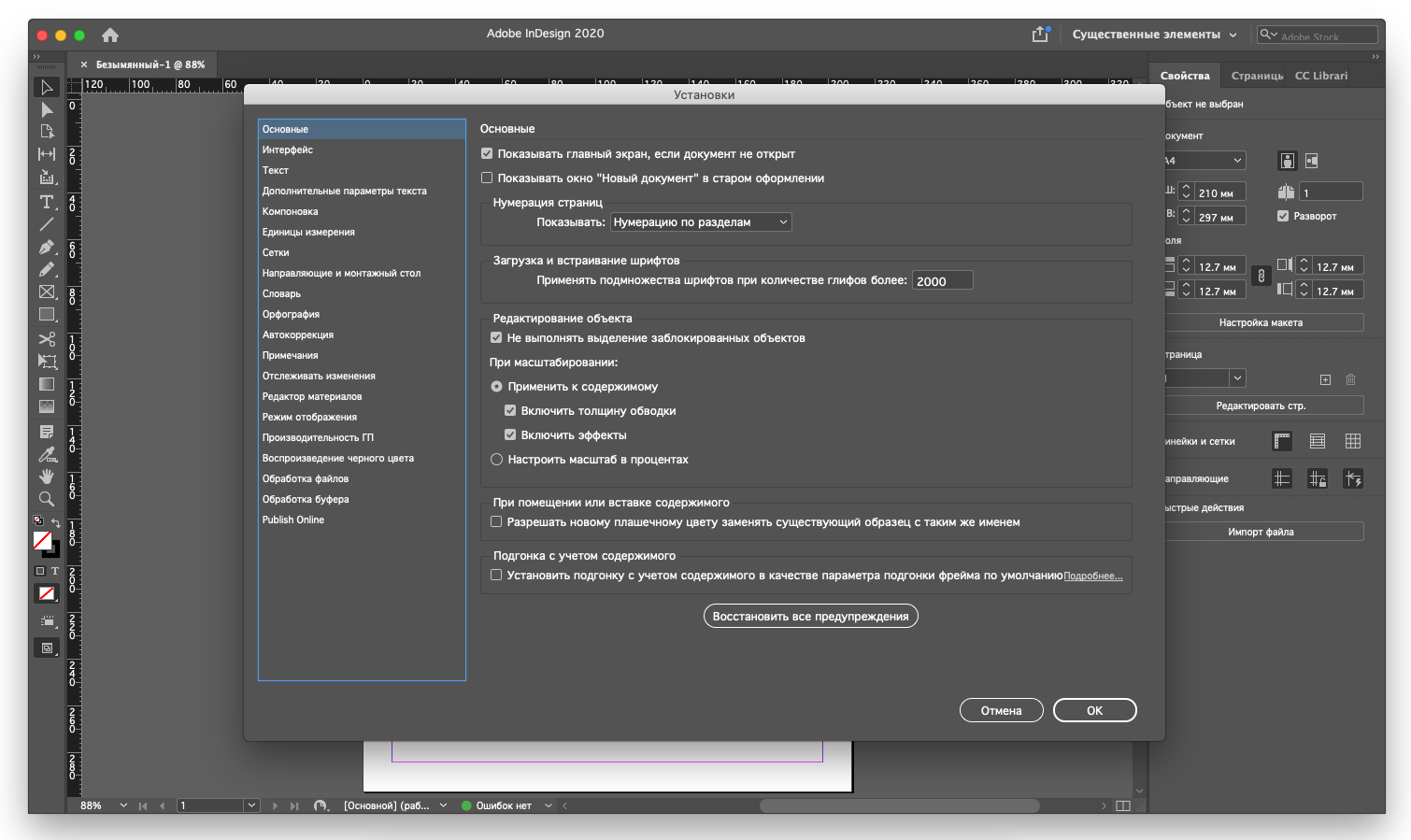Pick the Scissors tool
The image size is (1411, 840).
coord(47,338)
